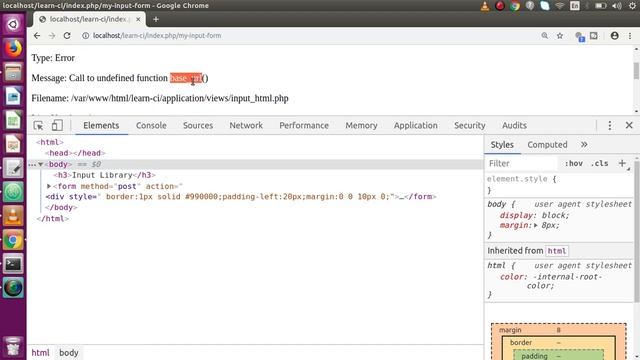Click the display: block property value

555,216
